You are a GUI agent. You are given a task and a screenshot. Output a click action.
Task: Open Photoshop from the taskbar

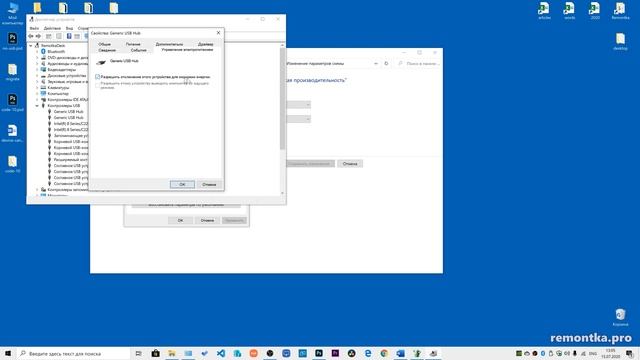pyautogui.click(x=319, y=353)
